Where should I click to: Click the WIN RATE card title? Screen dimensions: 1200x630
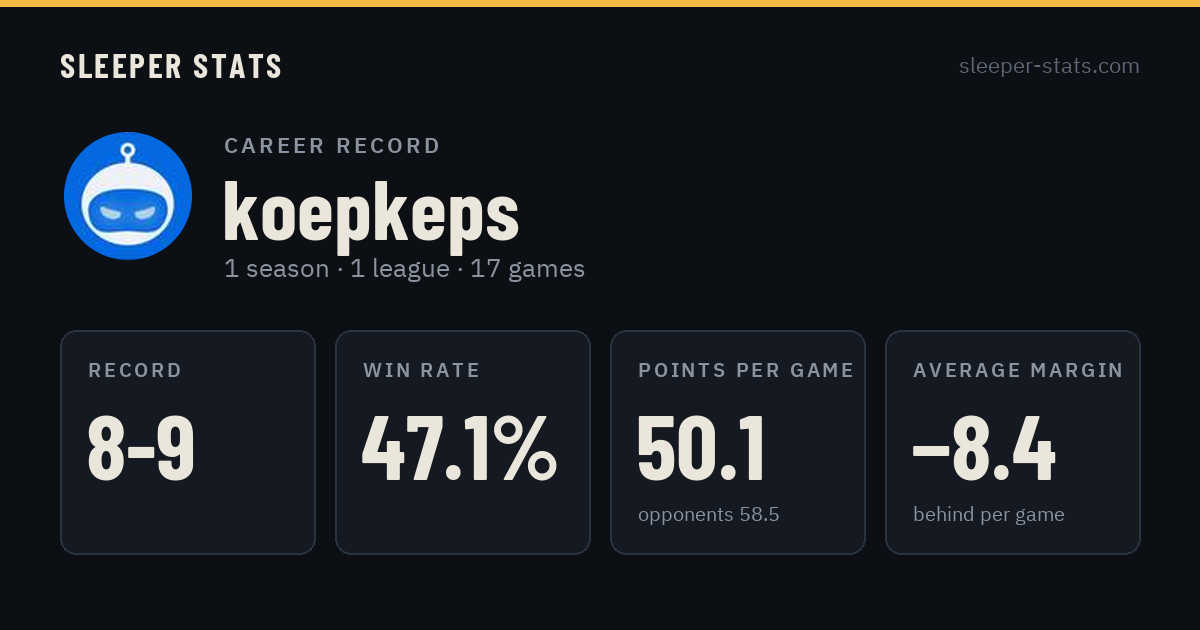[x=422, y=371]
